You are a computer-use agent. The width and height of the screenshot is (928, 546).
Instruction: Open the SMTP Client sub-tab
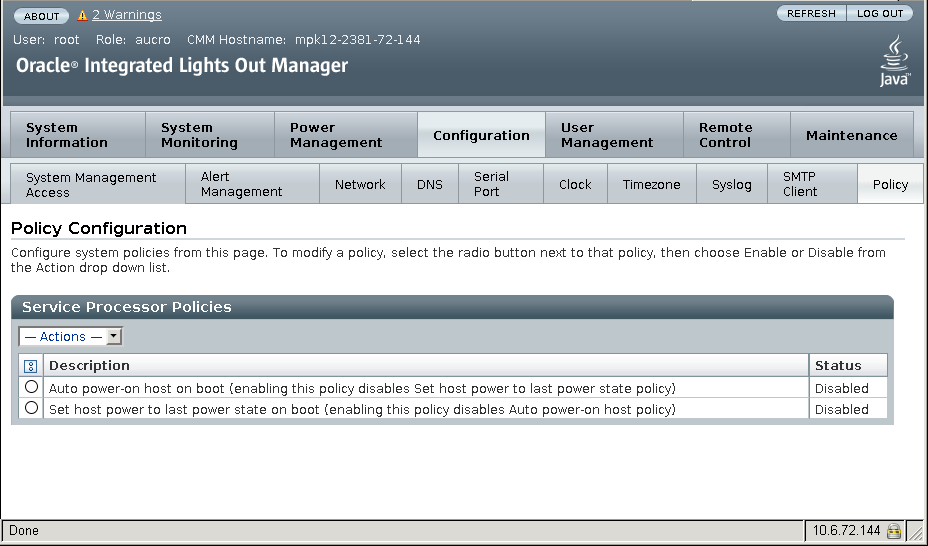pyautogui.click(x=812, y=185)
